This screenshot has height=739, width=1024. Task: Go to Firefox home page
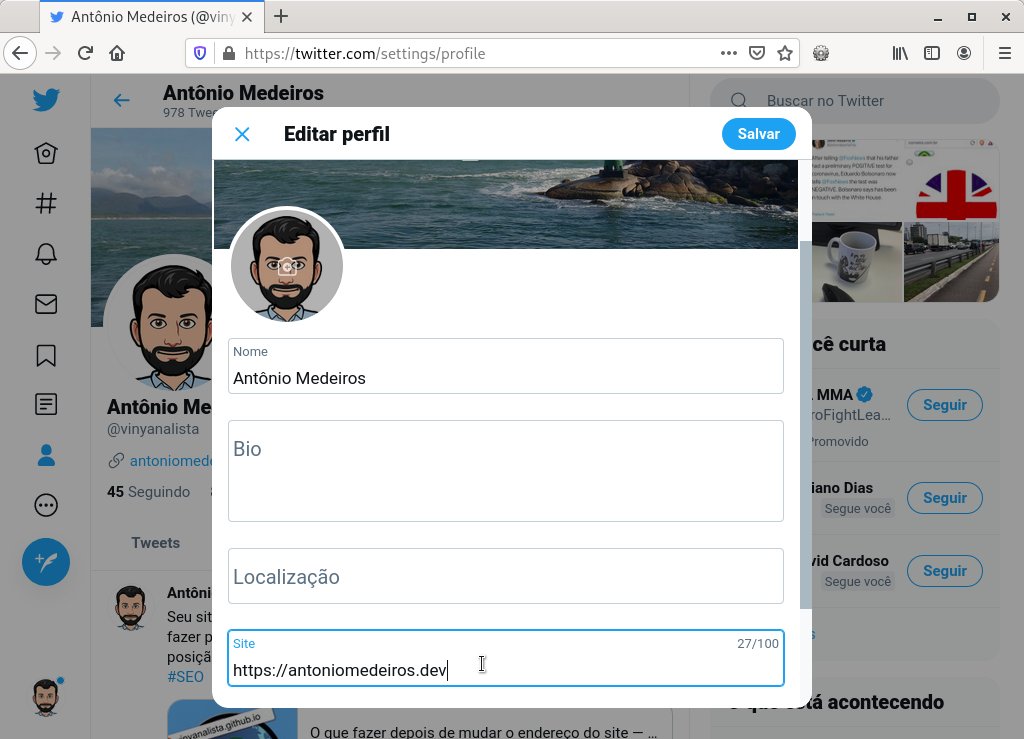(x=117, y=54)
